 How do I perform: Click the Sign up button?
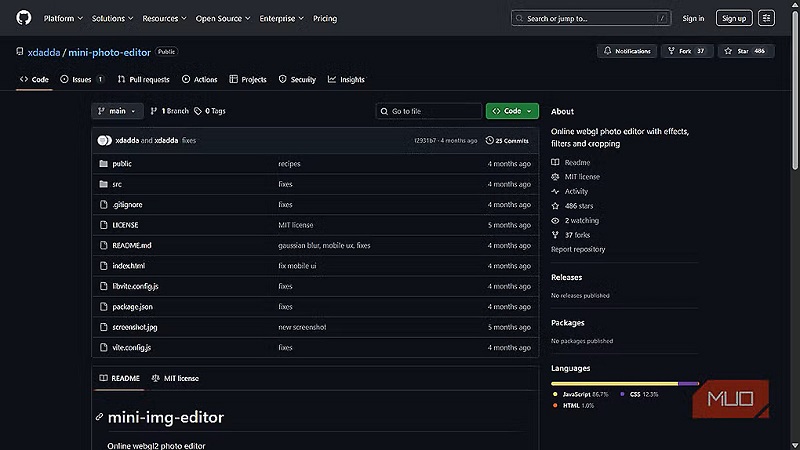(x=734, y=18)
